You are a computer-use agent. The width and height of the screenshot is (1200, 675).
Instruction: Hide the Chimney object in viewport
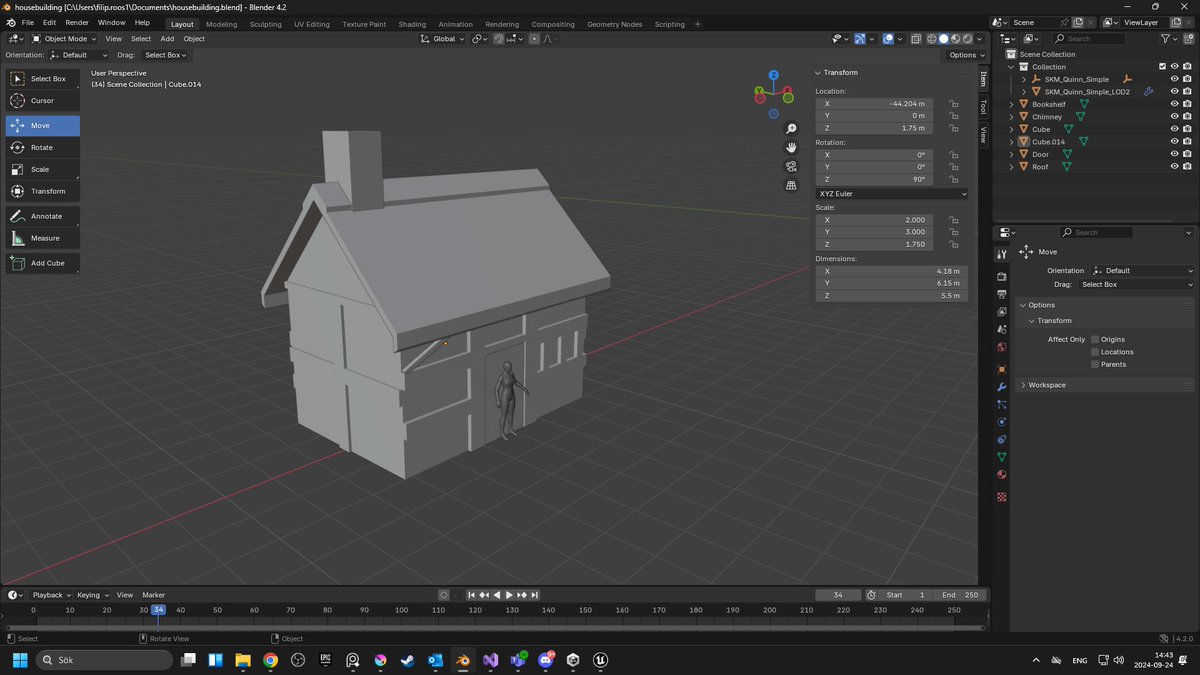pyautogui.click(x=1174, y=117)
